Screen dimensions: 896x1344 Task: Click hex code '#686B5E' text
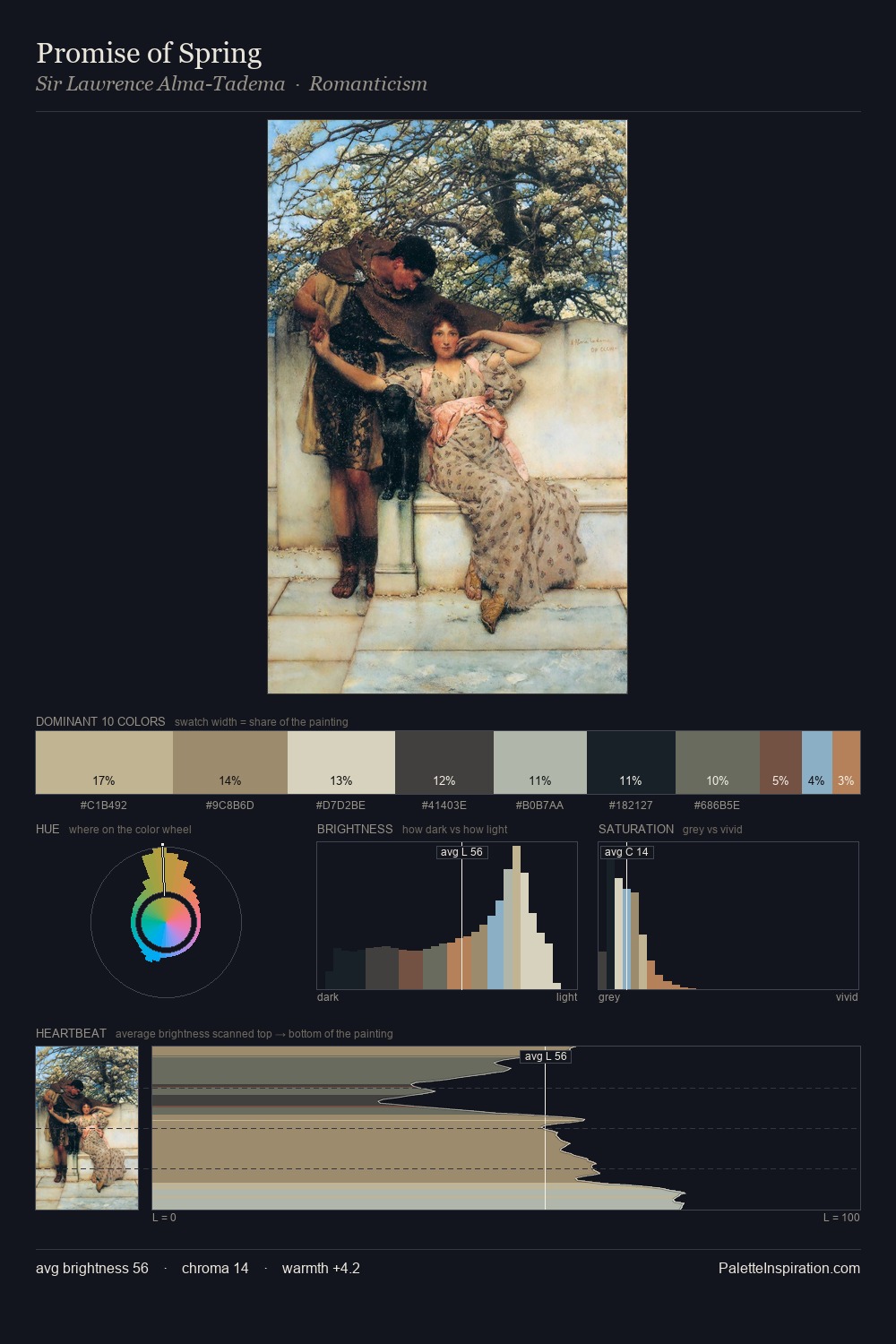[x=717, y=806]
